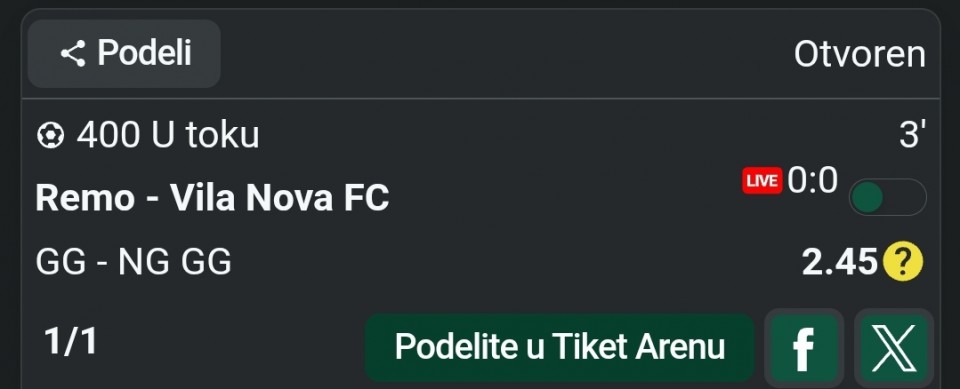The image size is (960, 389).
Task: Click the red LIVE badge
Action: [762, 181]
